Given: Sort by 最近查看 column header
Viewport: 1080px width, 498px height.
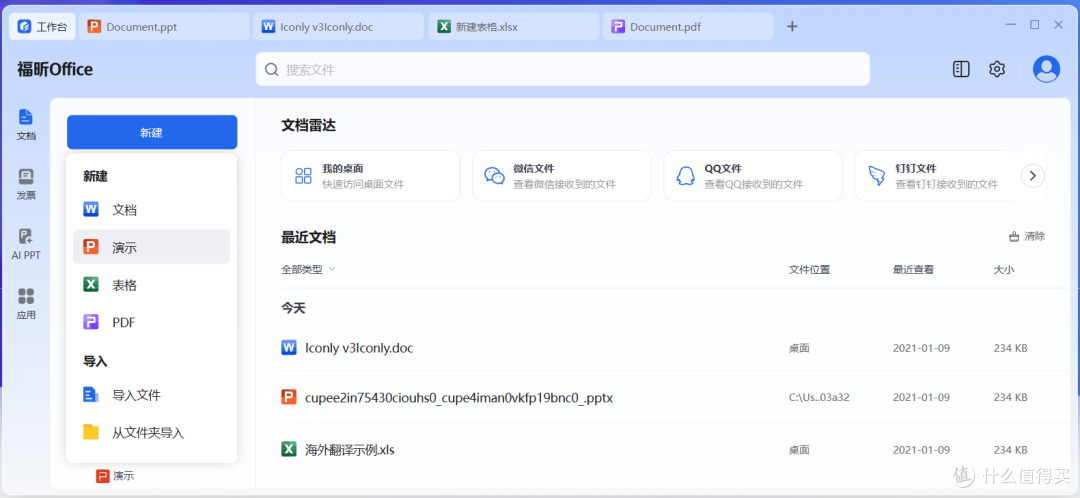Looking at the screenshot, I should click(913, 269).
